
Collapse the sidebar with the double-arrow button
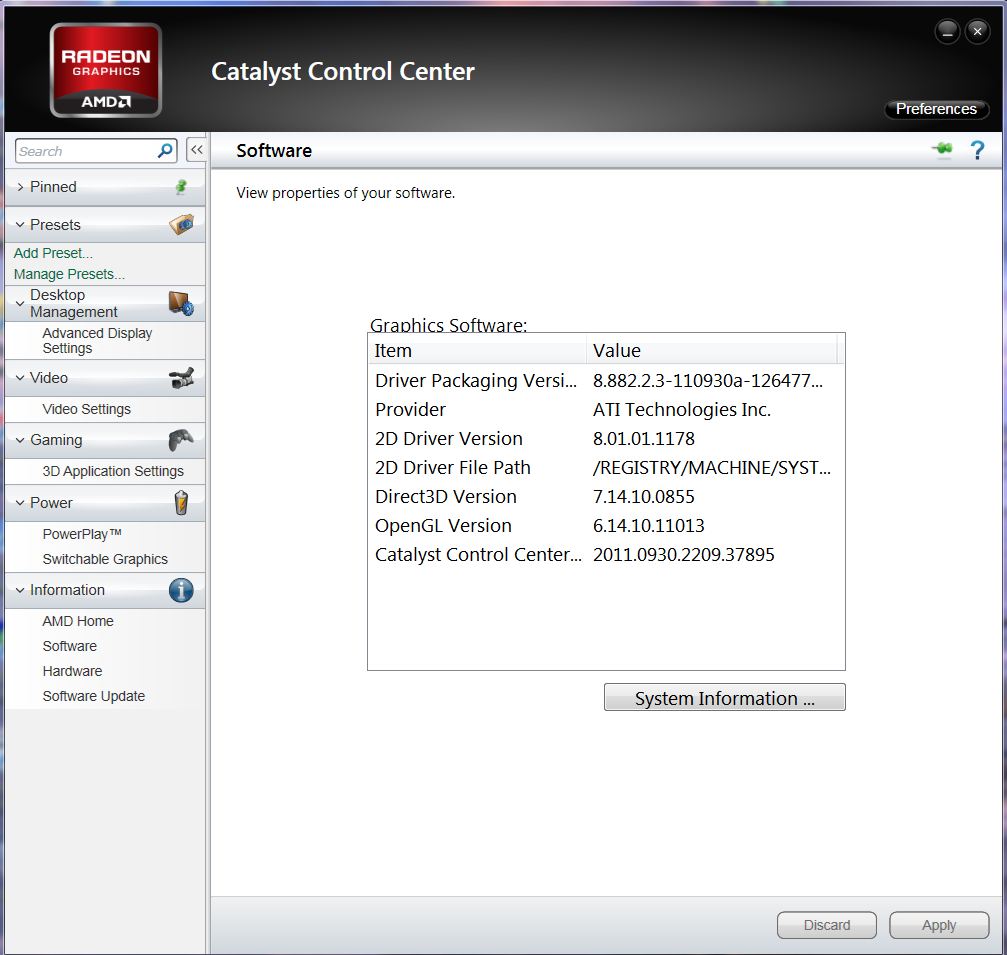(x=197, y=150)
